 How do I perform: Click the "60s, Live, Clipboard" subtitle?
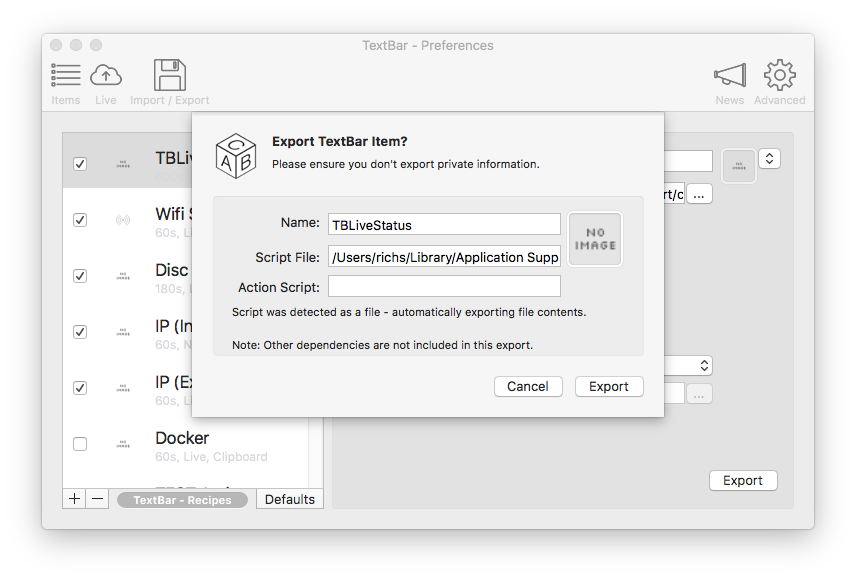coord(211,457)
